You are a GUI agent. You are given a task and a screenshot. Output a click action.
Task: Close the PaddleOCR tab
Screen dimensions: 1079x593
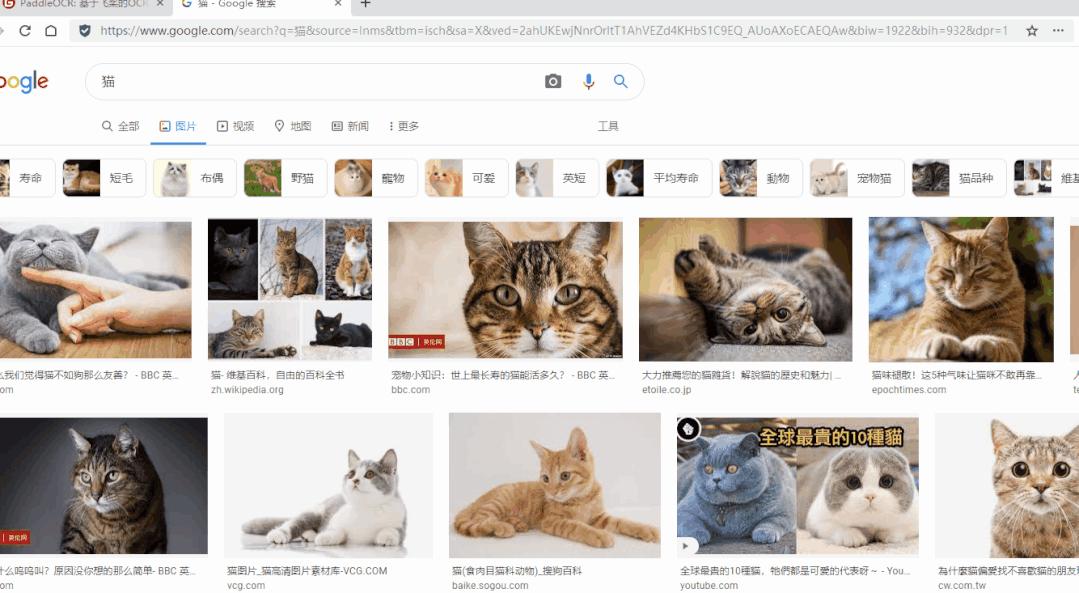(x=160, y=3)
